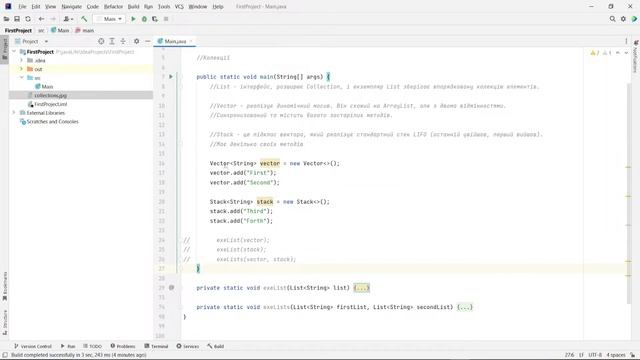Run Main with the green play icon
Image resolution: width=640 pixels, height=360 pixels.
click(x=133, y=19)
